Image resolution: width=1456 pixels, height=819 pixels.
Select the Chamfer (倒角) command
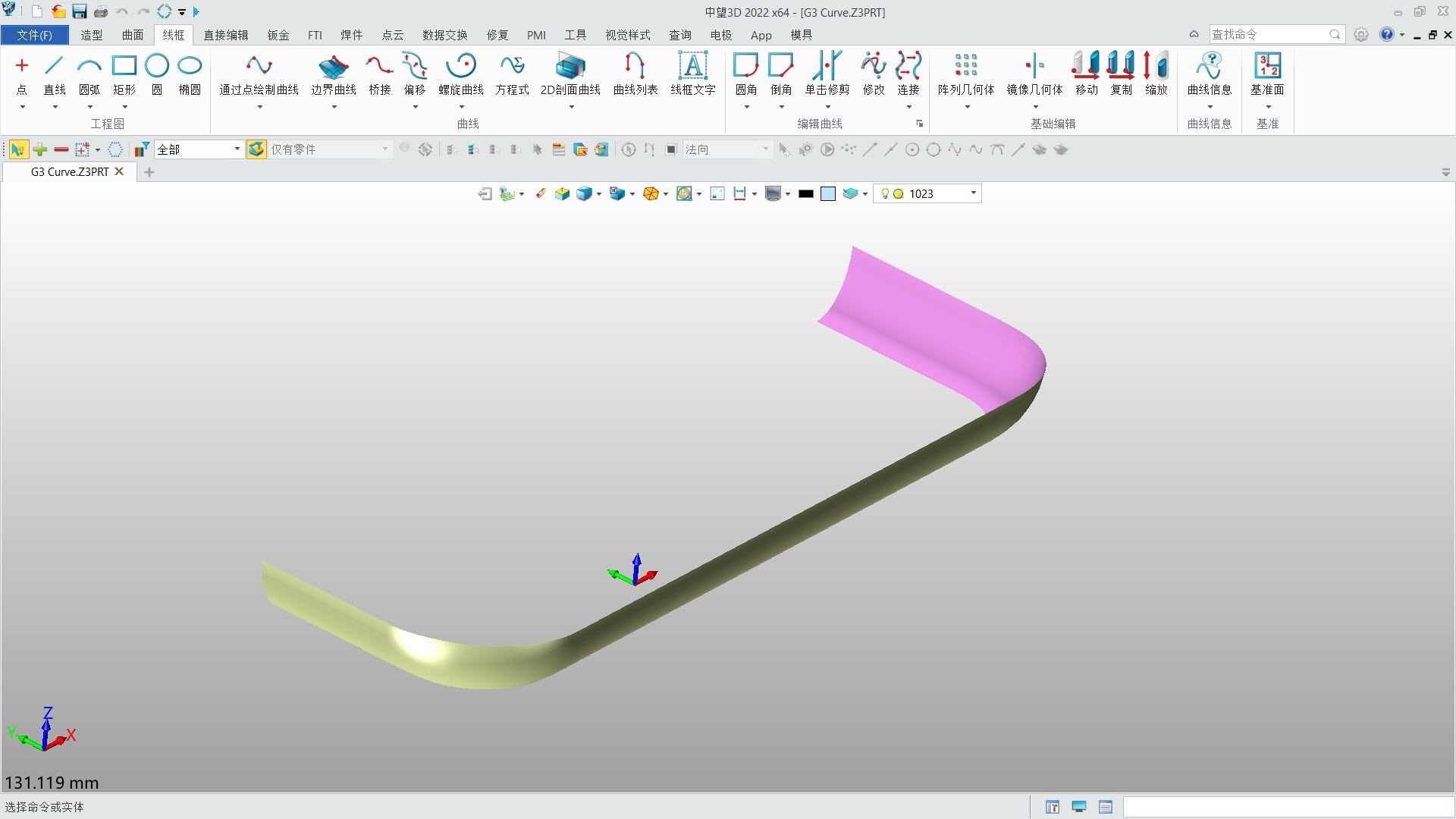[781, 74]
